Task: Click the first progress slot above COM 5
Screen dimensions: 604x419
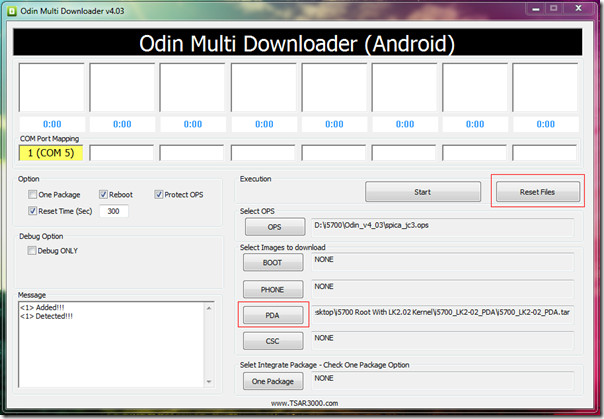Action: pos(52,87)
